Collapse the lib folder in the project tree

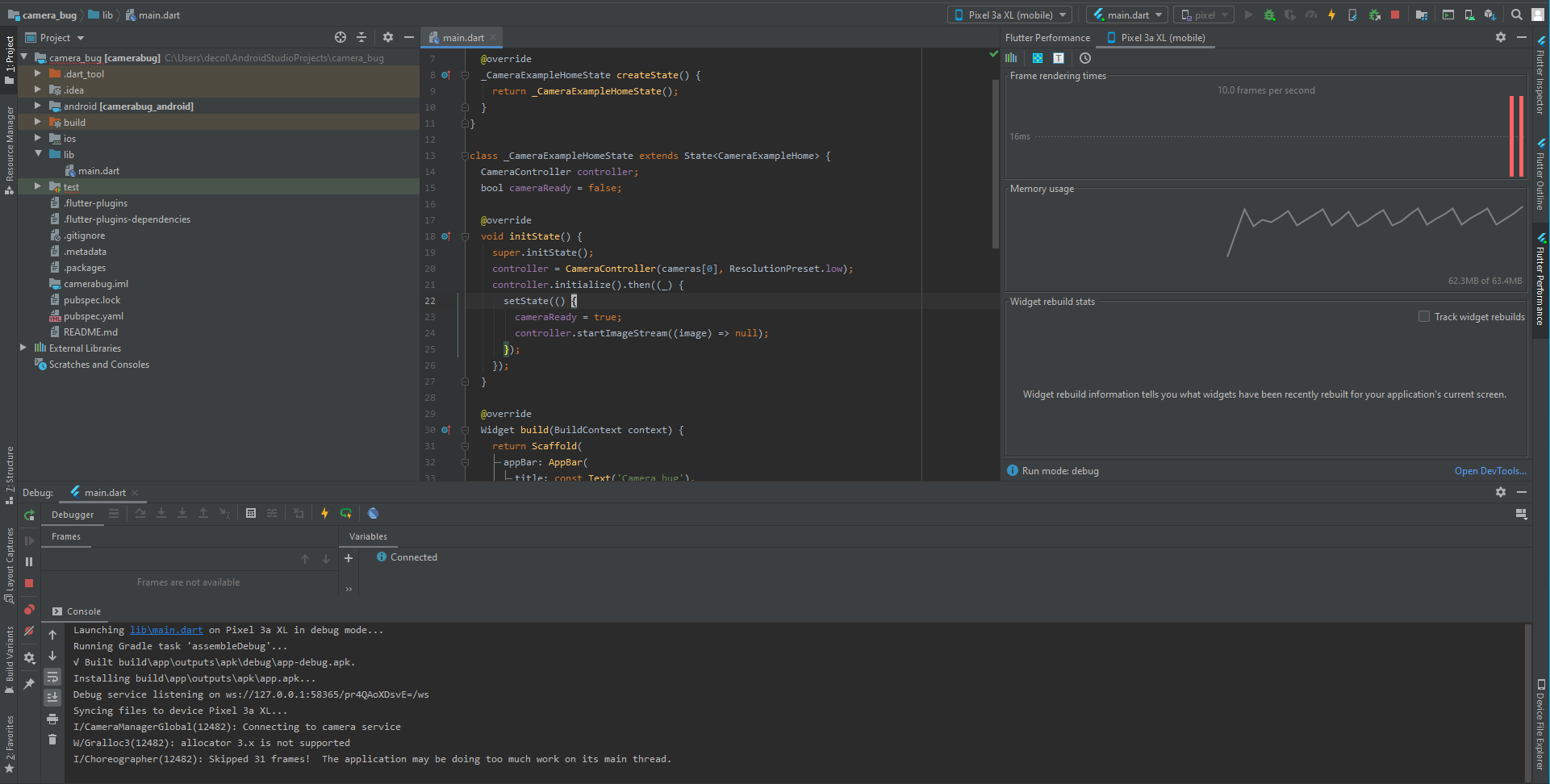pos(37,154)
